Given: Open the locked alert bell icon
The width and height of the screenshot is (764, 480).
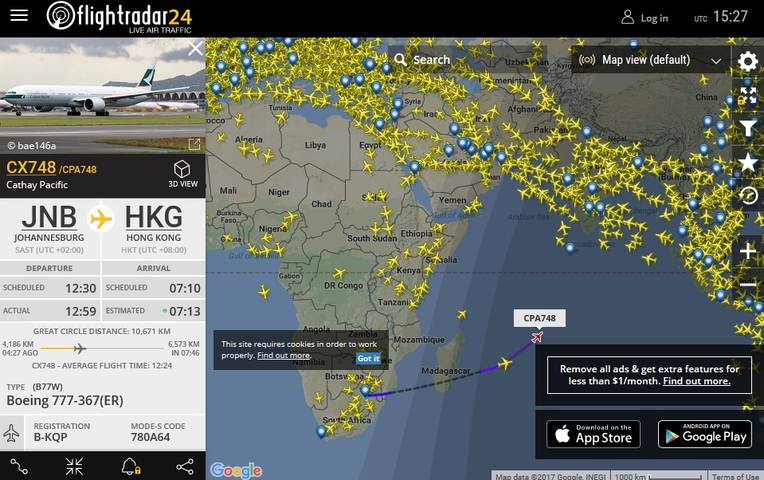Looking at the screenshot, I should (x=130, y=467).
